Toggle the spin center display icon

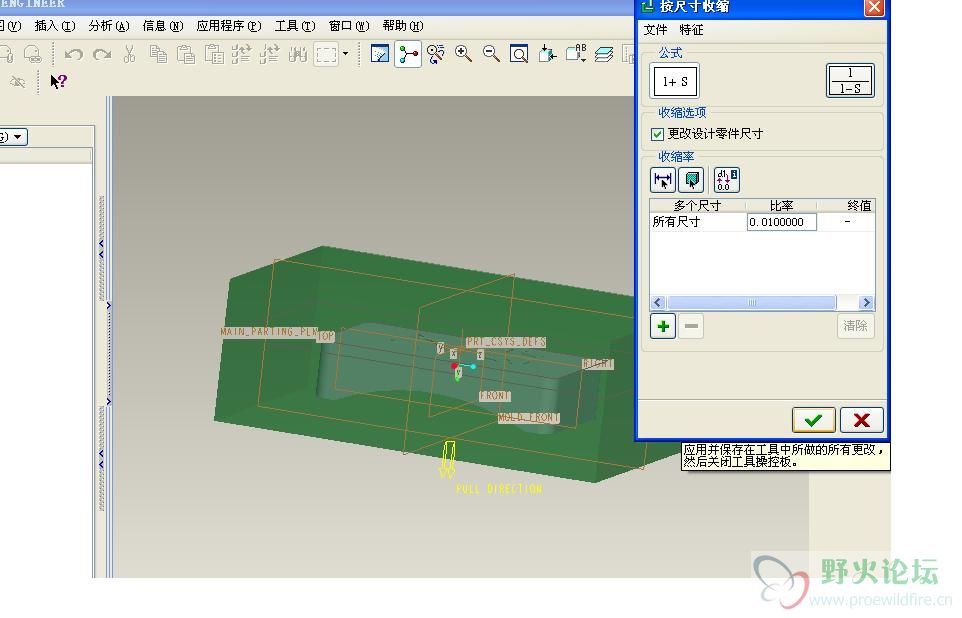(x=407, y=54)
